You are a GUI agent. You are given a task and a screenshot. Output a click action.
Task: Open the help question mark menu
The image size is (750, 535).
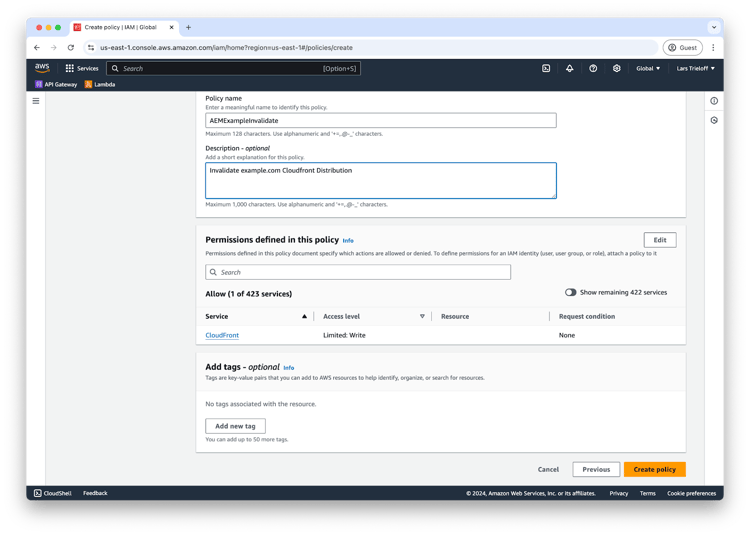593,68
